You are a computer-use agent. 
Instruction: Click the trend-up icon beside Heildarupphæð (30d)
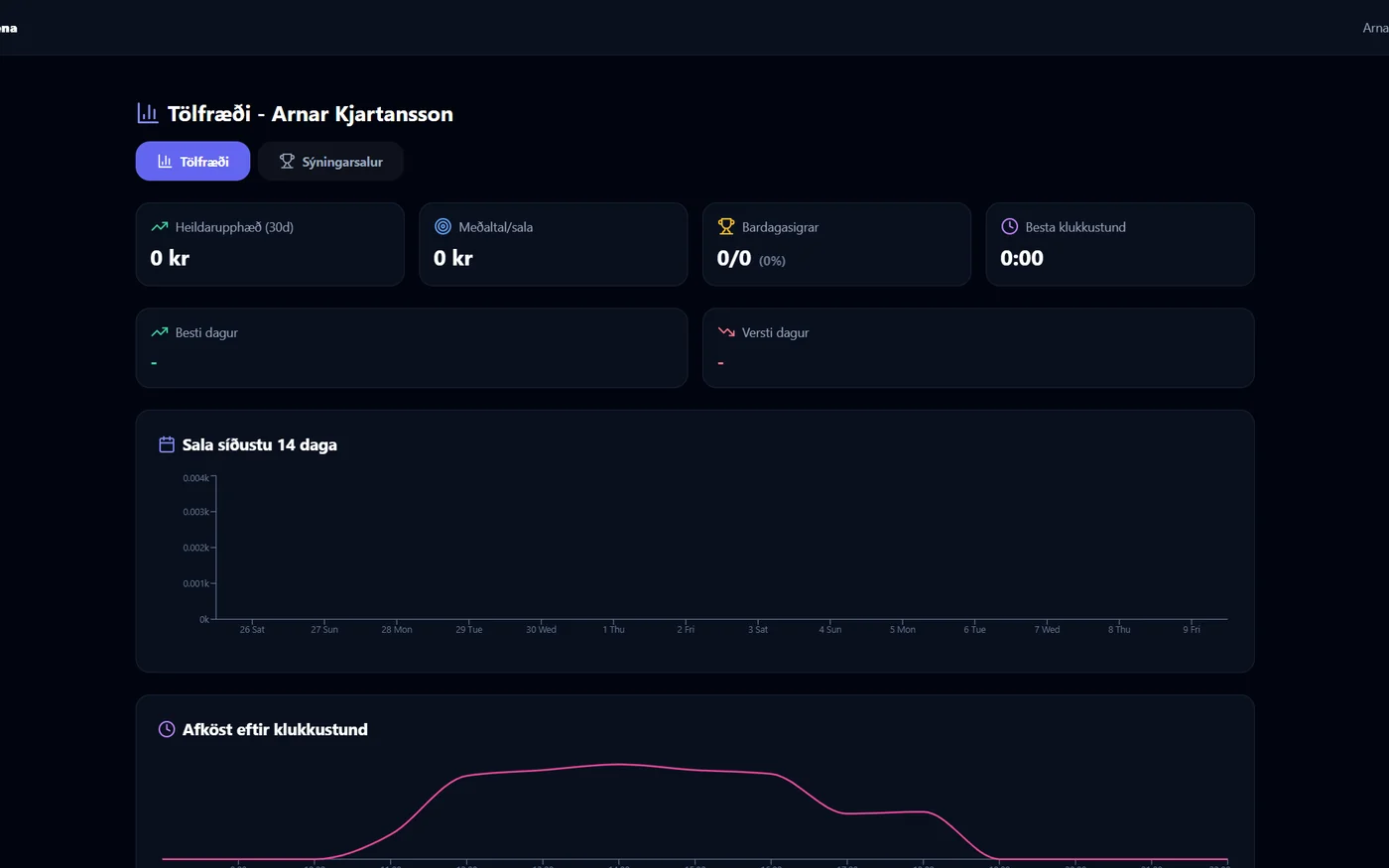(160, 227)
